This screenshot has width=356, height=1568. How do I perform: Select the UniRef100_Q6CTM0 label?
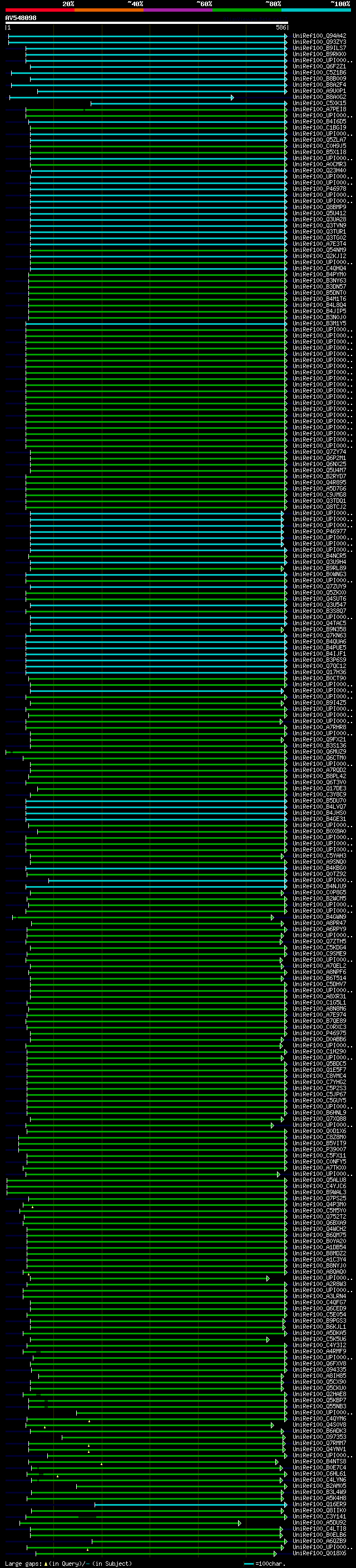coord(319,758)
